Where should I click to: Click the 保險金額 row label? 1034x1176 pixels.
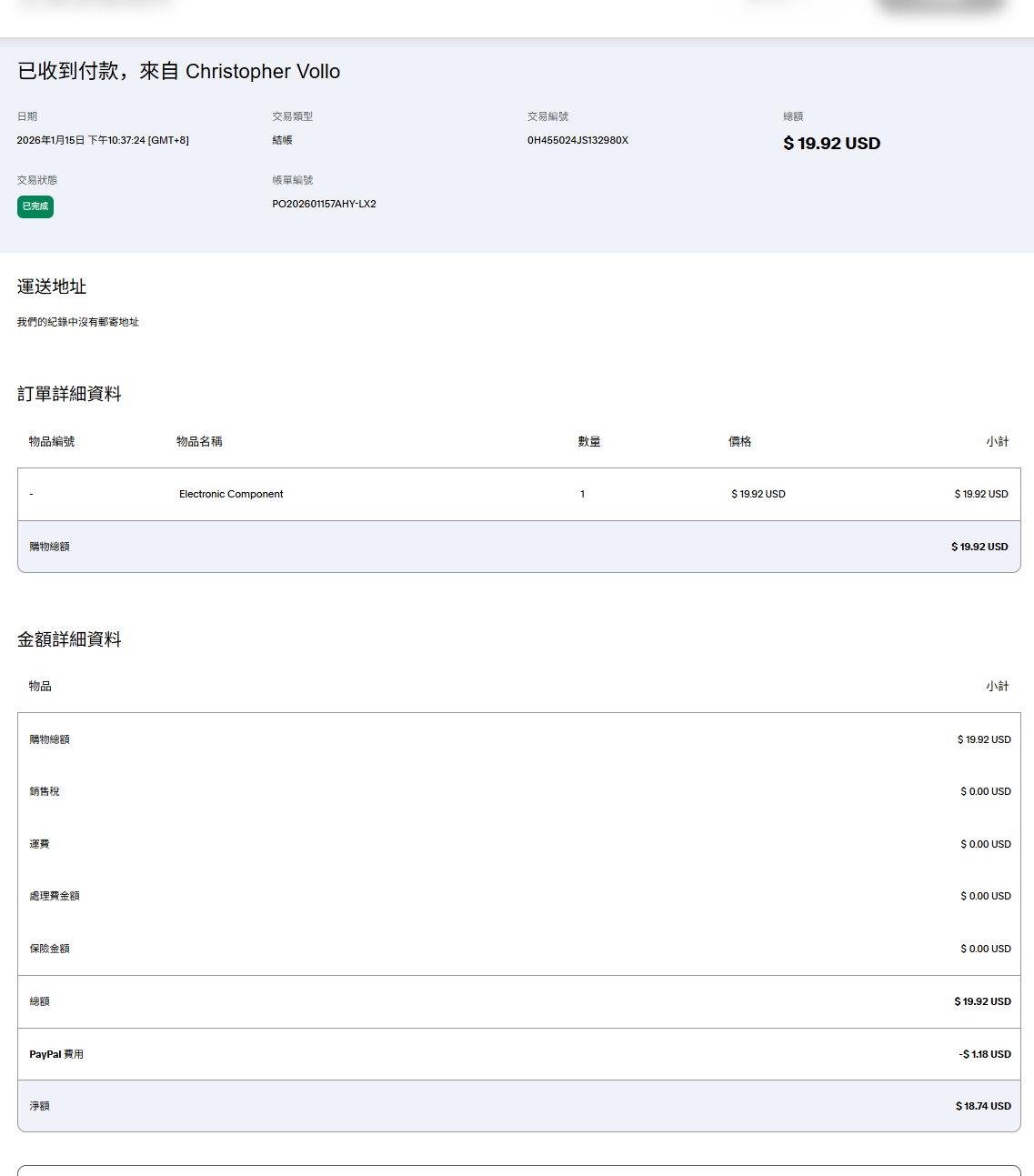click(x=49, y=949)
